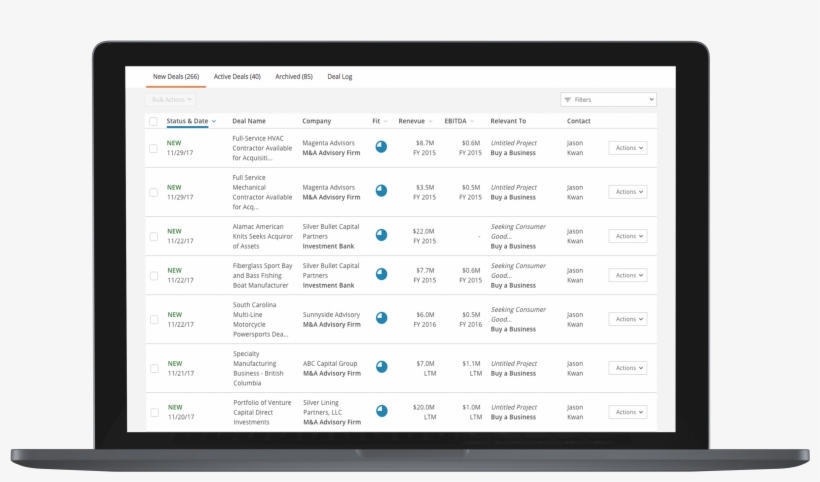This screenshot has height=482, width=820.
Task: Open Actions menu for Fiberglass Sport Bay deal
Action: 628,275
